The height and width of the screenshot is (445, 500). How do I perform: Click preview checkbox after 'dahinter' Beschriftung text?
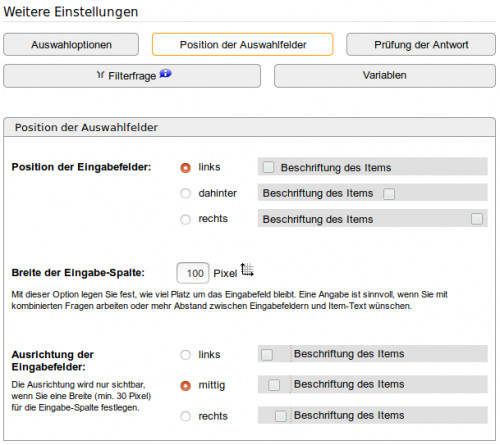(x=389, y=194)
